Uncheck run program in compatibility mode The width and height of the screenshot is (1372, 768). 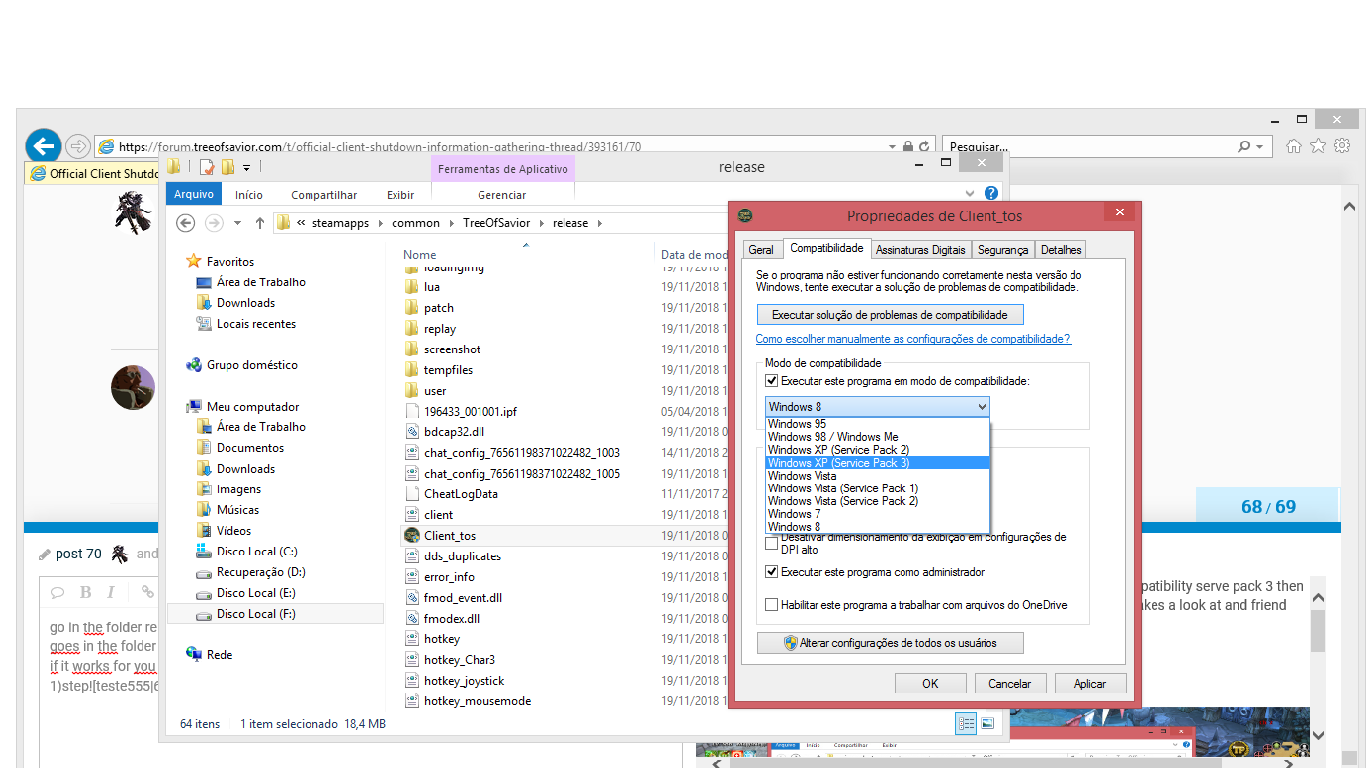(x=771, y=381)
